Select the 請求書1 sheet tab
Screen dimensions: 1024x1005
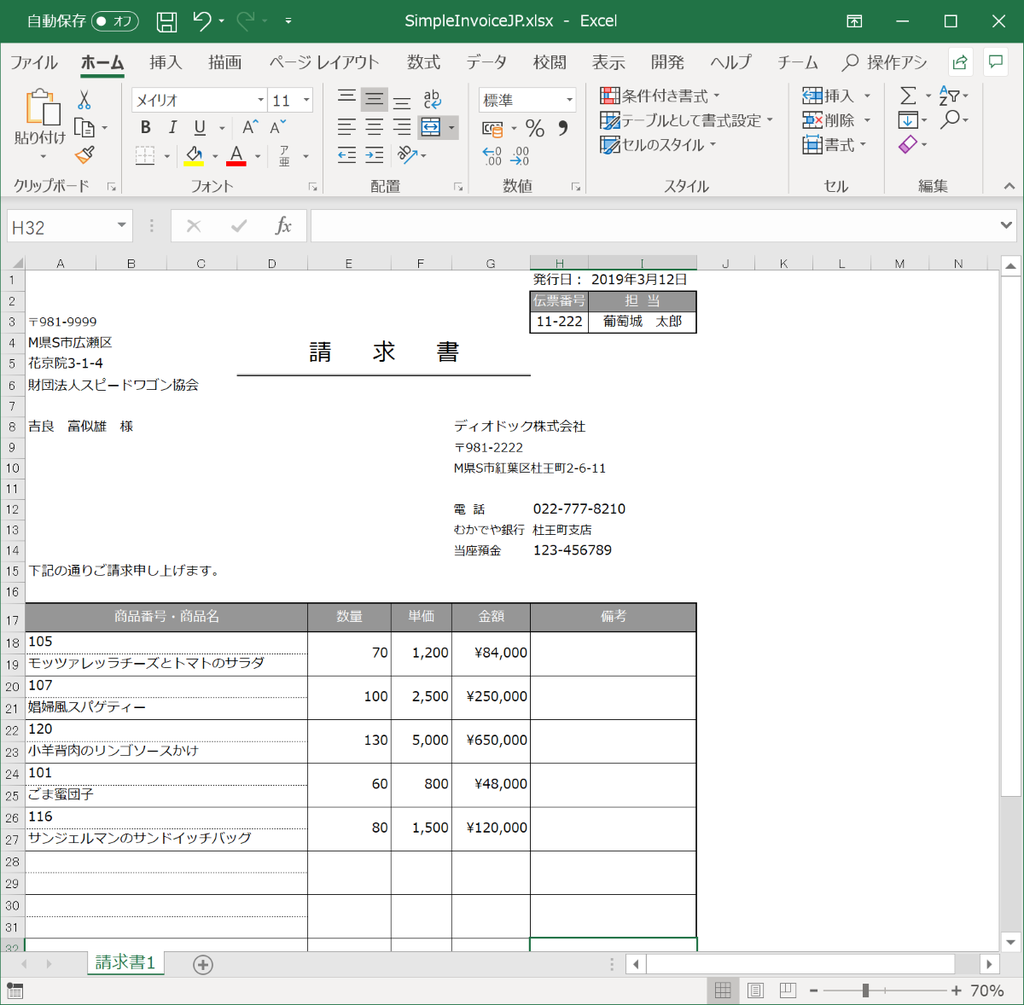pyautogui.click(x=125, y=963)
